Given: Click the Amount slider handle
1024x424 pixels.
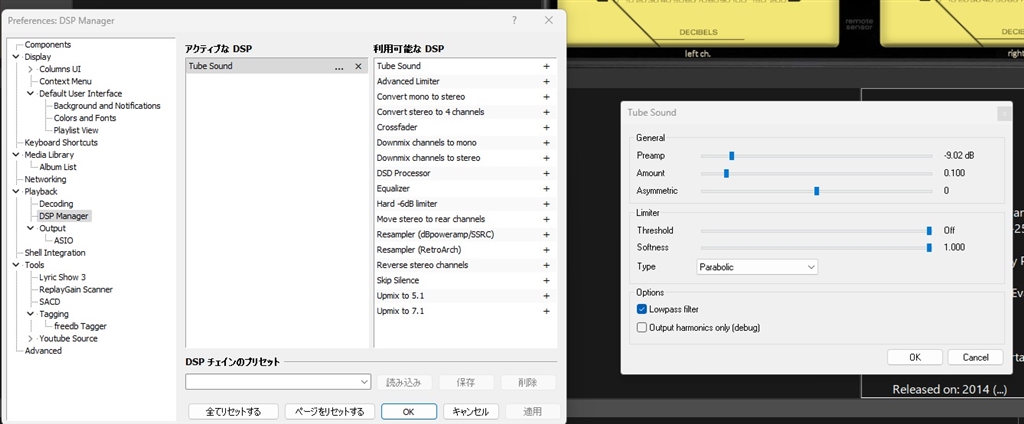Looking at the screenshot, I should coord(726,174).
